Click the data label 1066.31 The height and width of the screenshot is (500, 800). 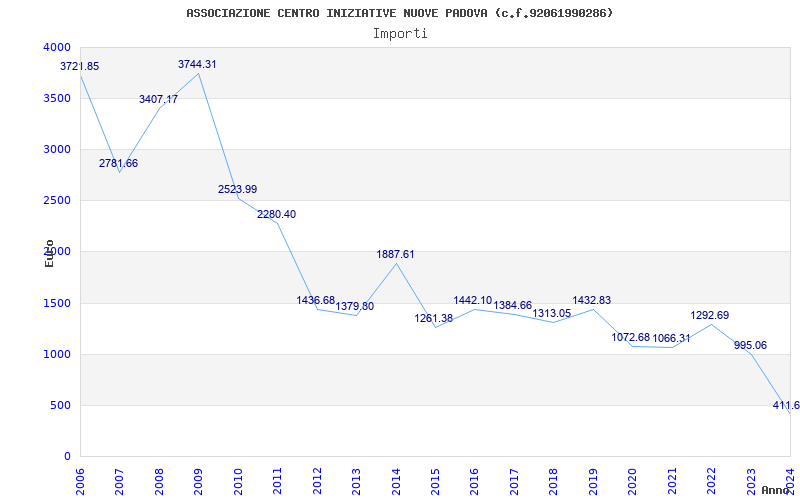pos(671,338)
